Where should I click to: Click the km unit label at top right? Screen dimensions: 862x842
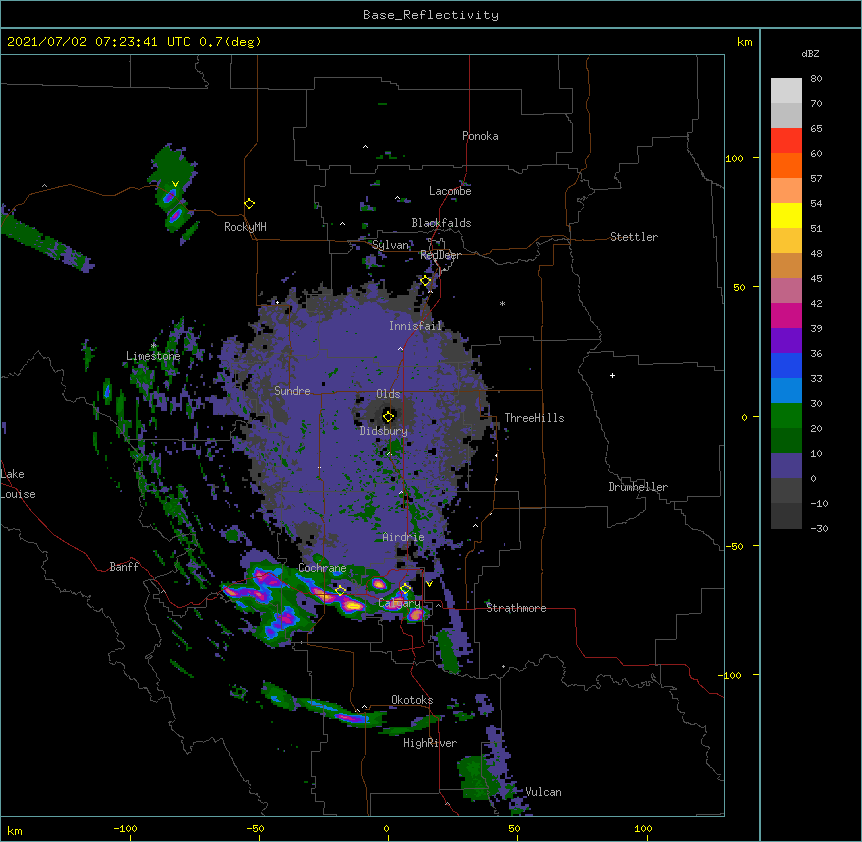pos(744,42)
